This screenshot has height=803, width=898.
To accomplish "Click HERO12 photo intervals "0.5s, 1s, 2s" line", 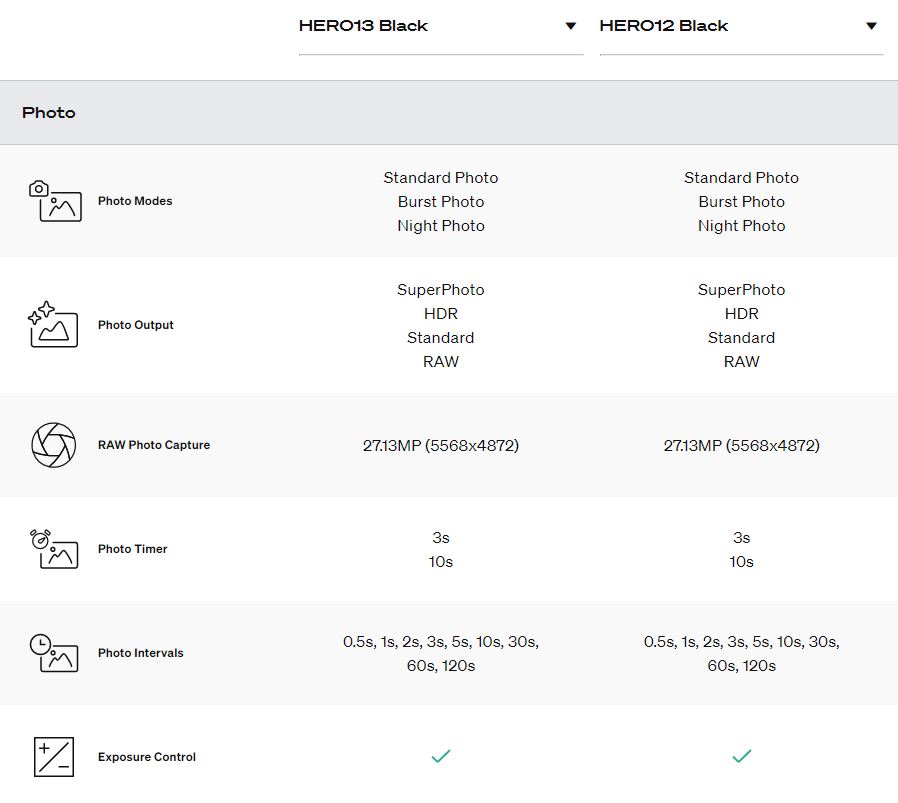I will [x=742, y=642].
